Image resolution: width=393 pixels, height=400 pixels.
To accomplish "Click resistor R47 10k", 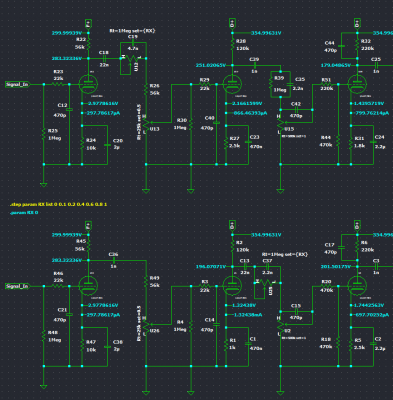I will [82, 345].
